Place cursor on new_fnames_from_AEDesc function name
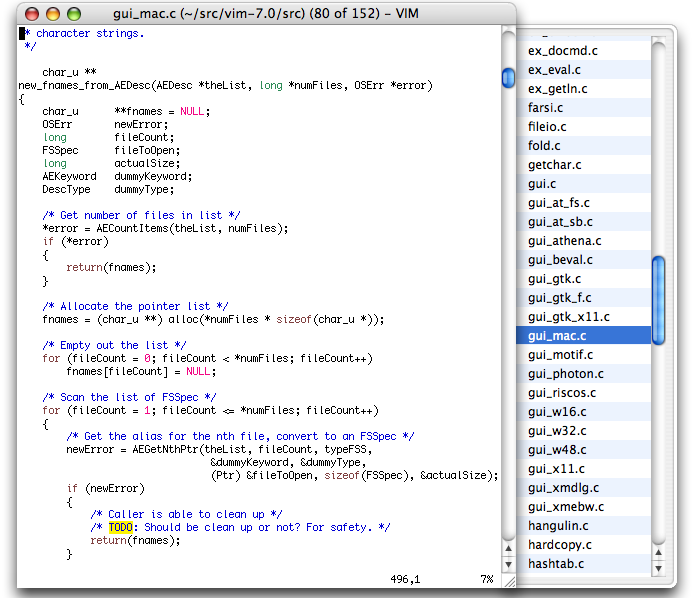 [86, 86]
